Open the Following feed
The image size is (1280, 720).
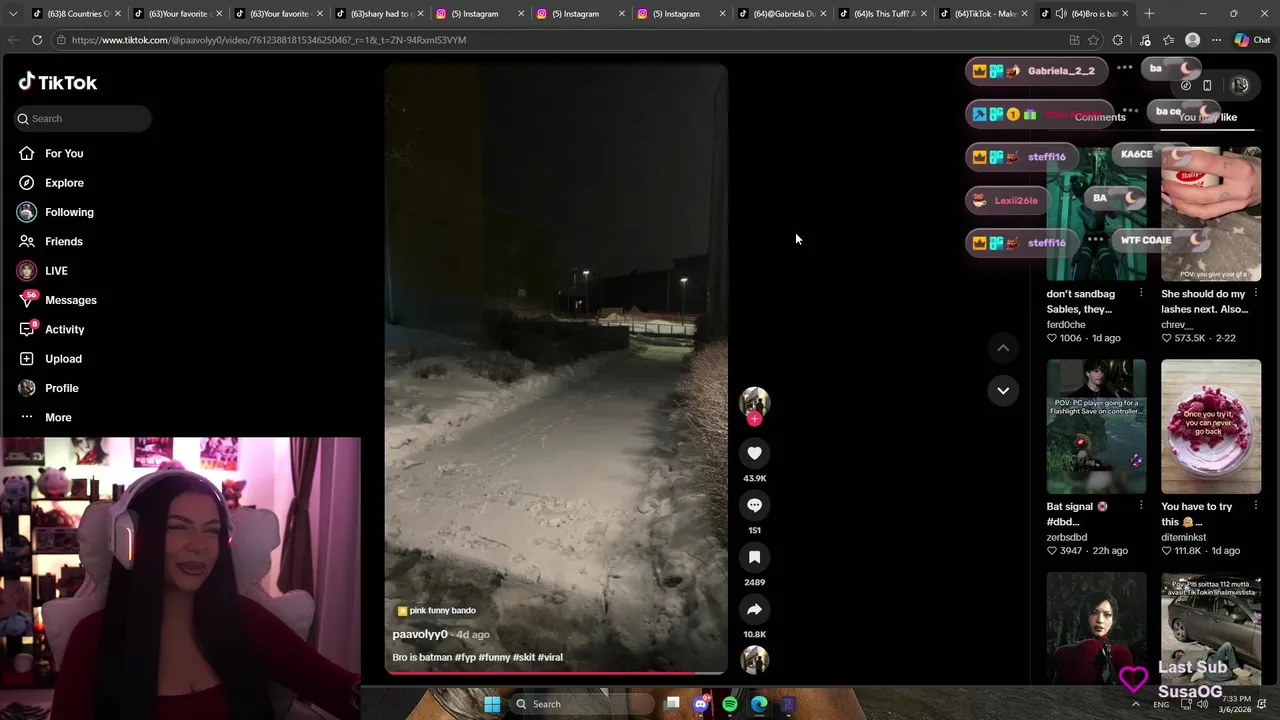69,212
